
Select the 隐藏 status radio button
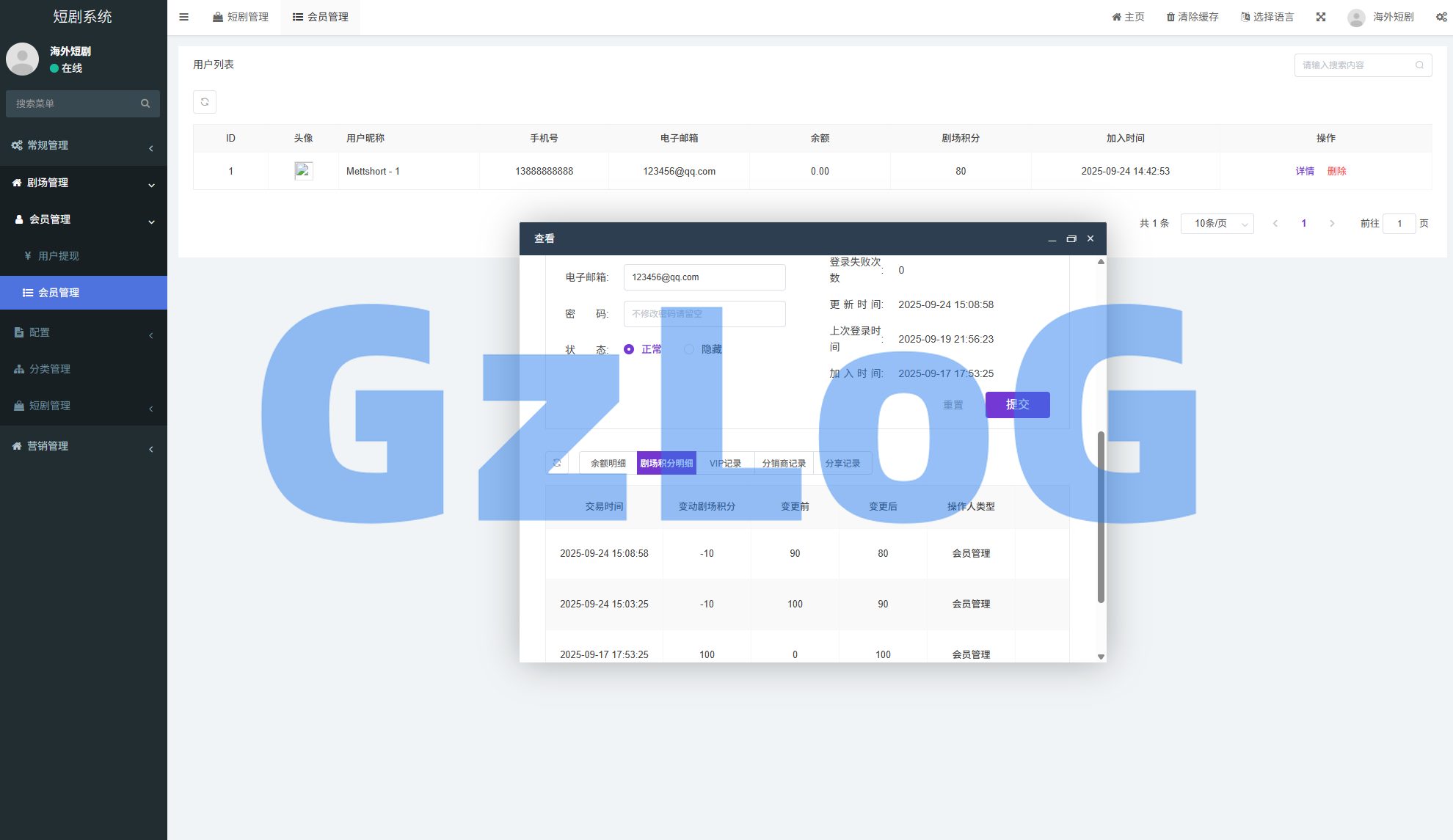[x=689, y=349]
